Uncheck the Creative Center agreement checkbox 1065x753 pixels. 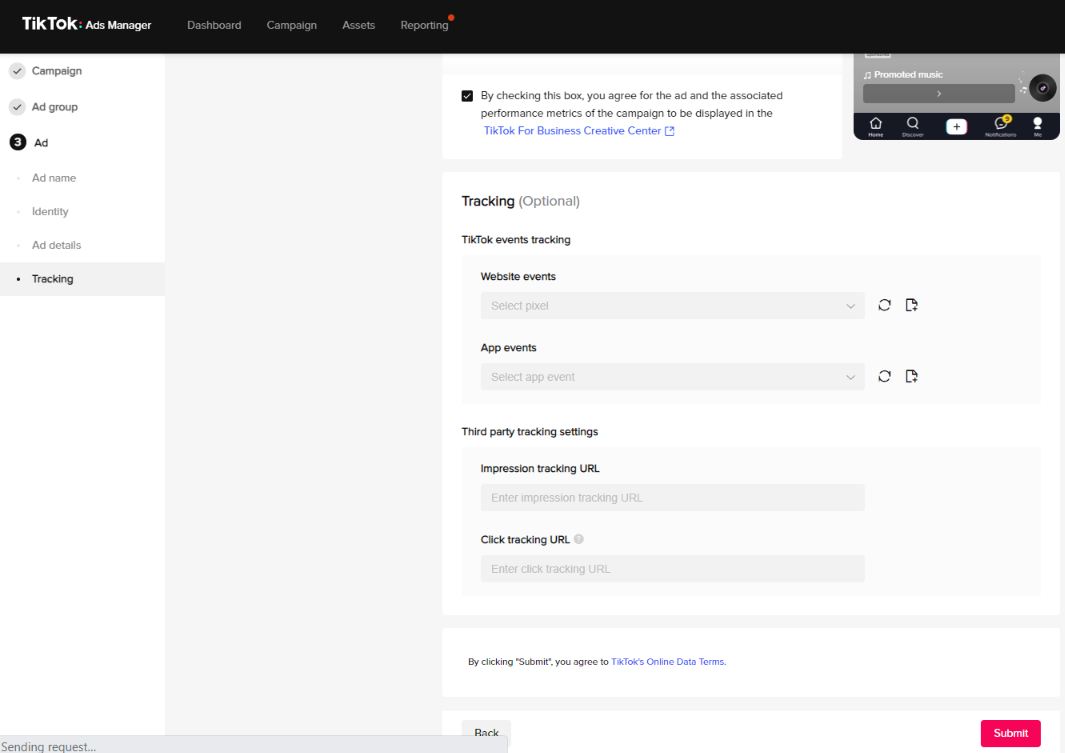coord(467,96)
